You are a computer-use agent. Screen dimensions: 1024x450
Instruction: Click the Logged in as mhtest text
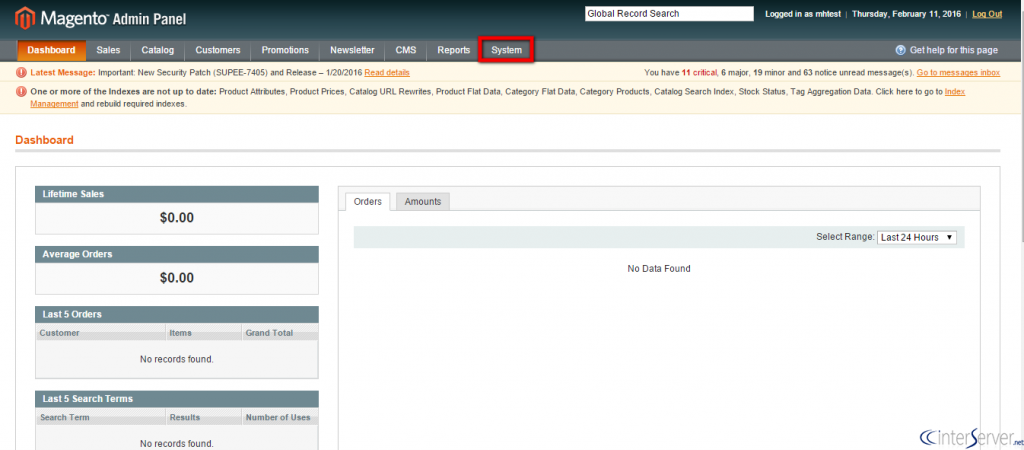(x=803, y=14)
